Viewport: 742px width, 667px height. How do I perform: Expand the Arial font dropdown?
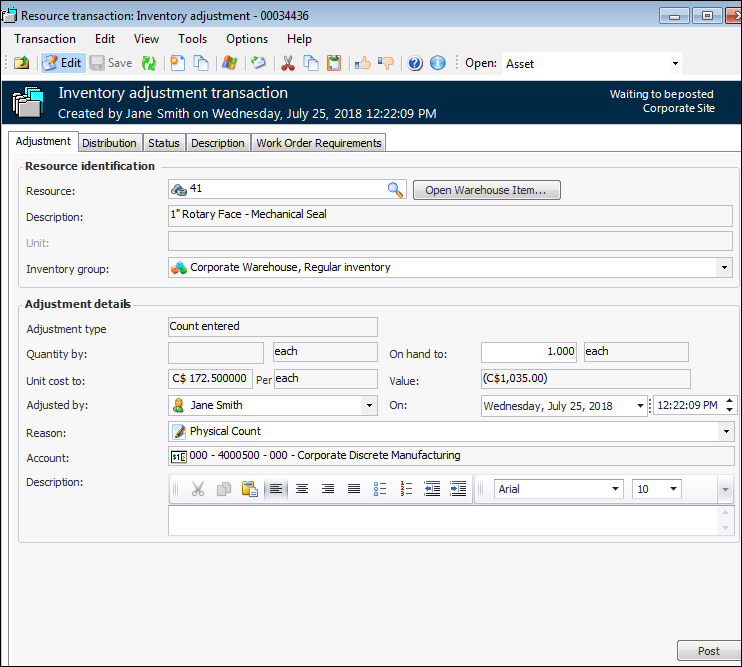[615, 489]
